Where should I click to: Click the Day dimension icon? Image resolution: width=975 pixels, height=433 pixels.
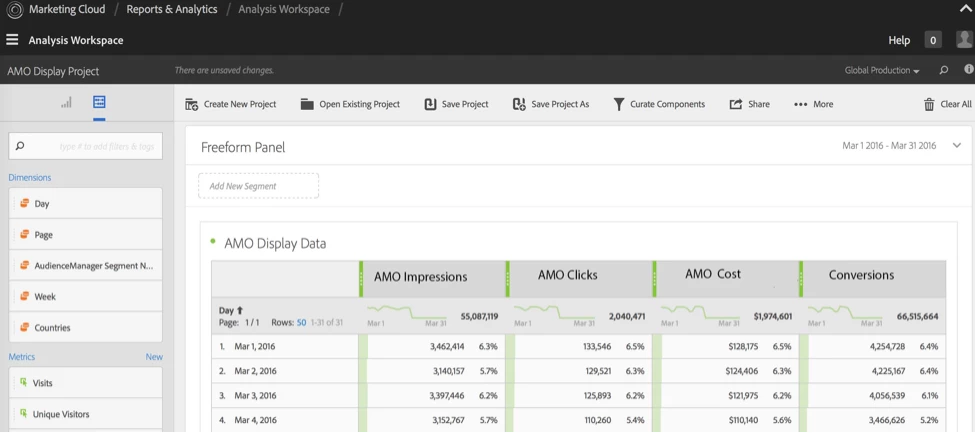pyautogui.click(x=25, y=203)
